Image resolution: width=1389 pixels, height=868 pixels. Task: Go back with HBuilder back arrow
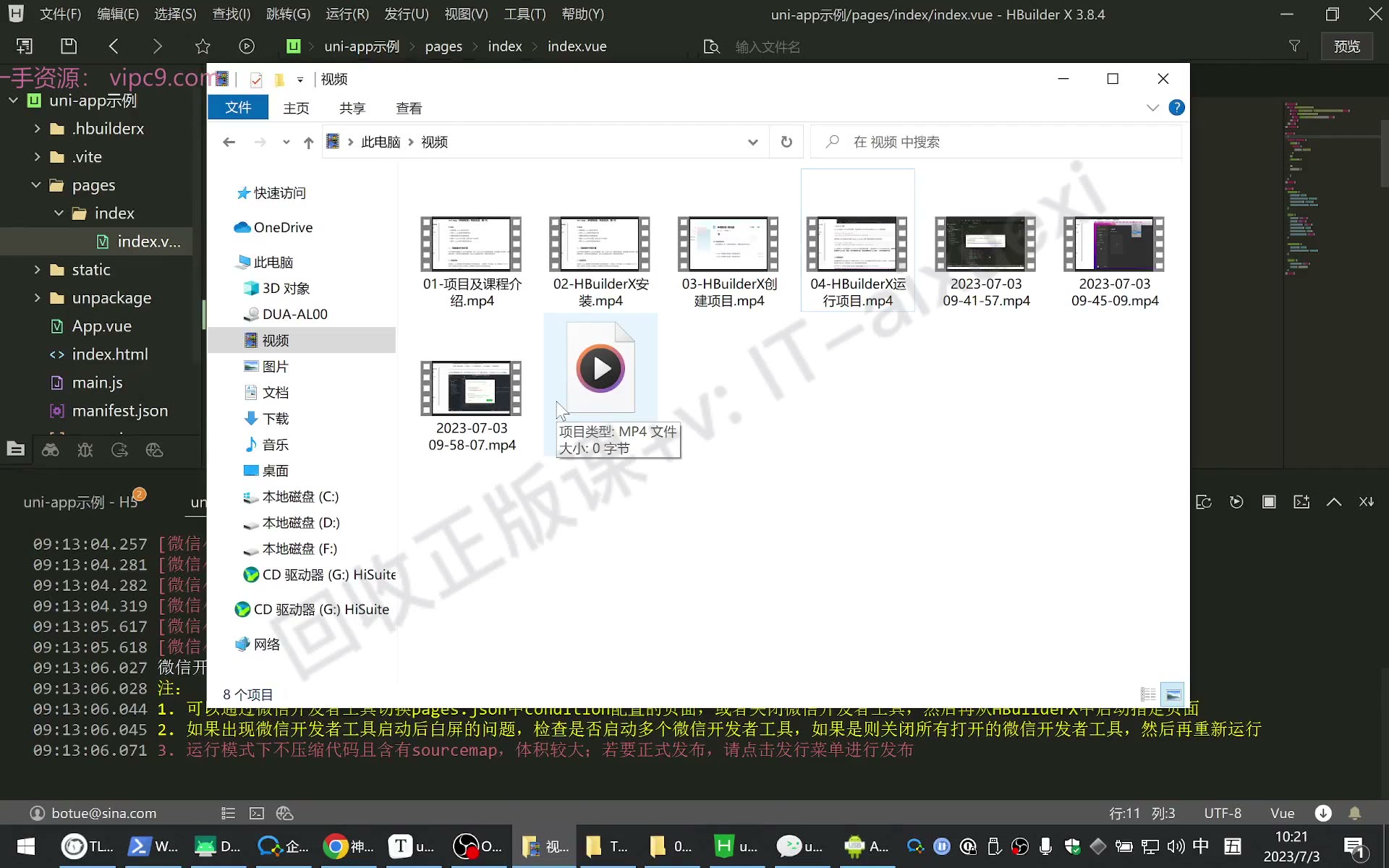pos(114,46)
